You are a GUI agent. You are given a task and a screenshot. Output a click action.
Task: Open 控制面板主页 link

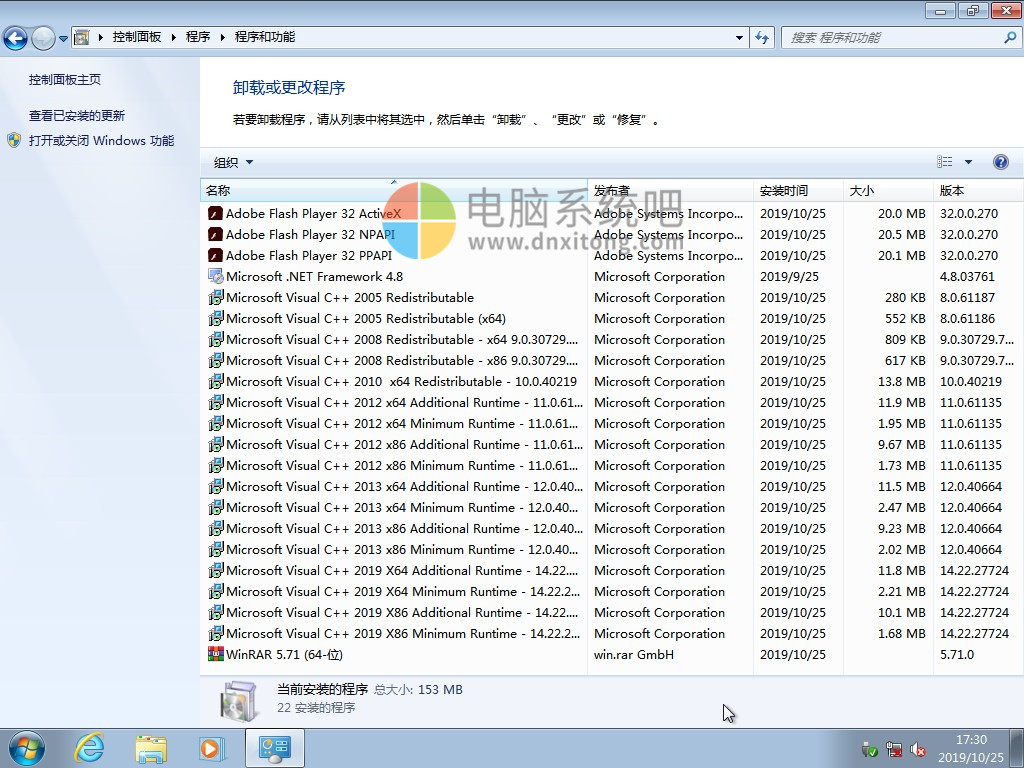(x=65, y=80)
